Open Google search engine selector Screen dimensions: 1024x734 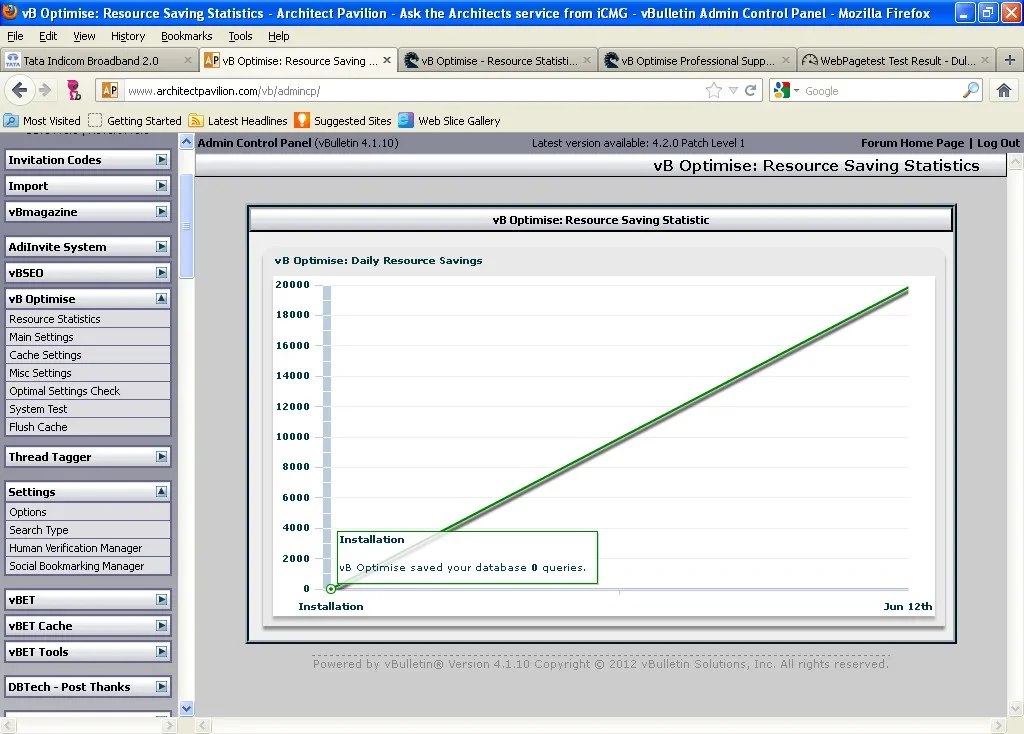pos(786,91)
